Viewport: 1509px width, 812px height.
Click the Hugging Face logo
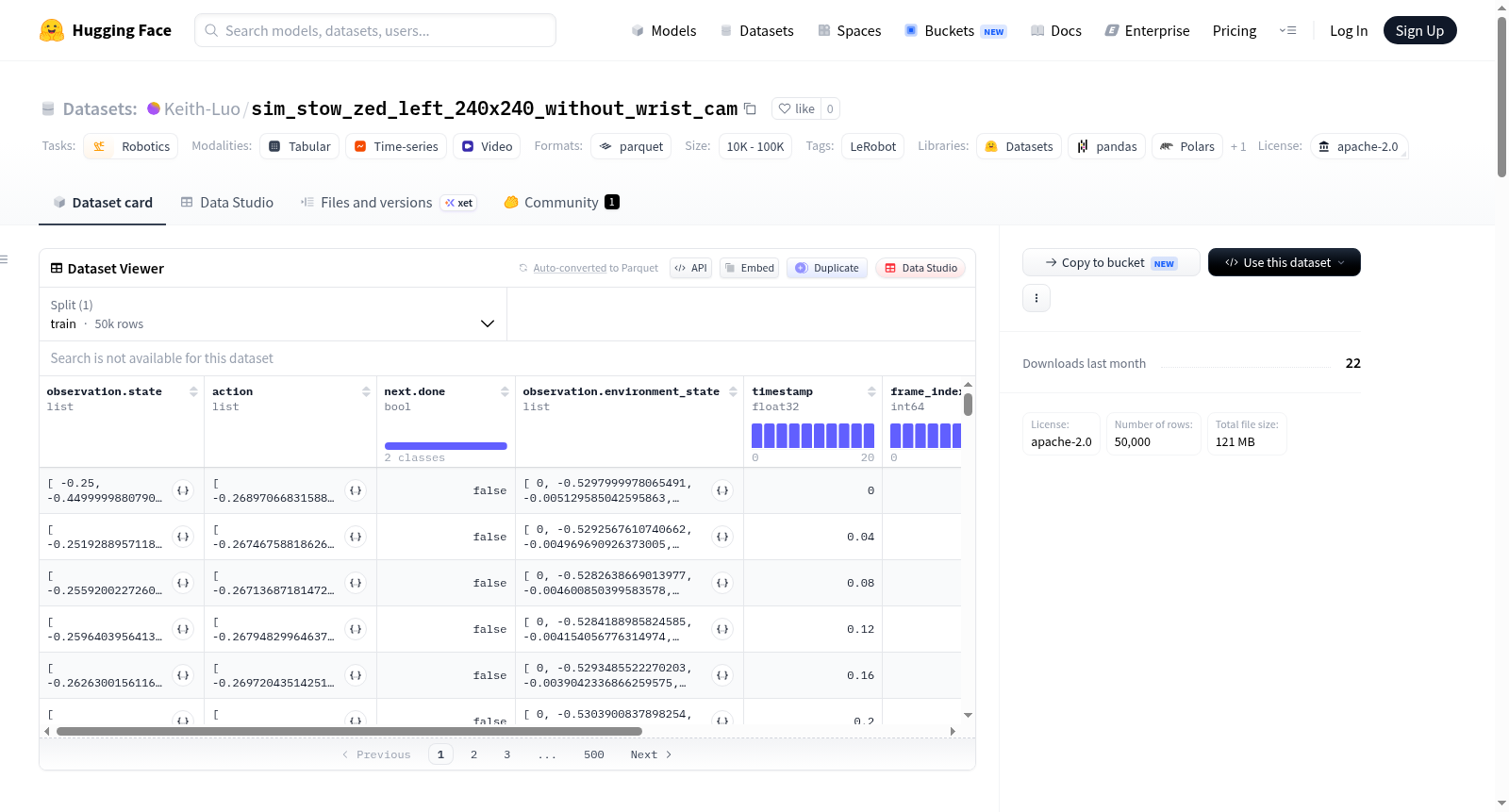tap(106, 30)
